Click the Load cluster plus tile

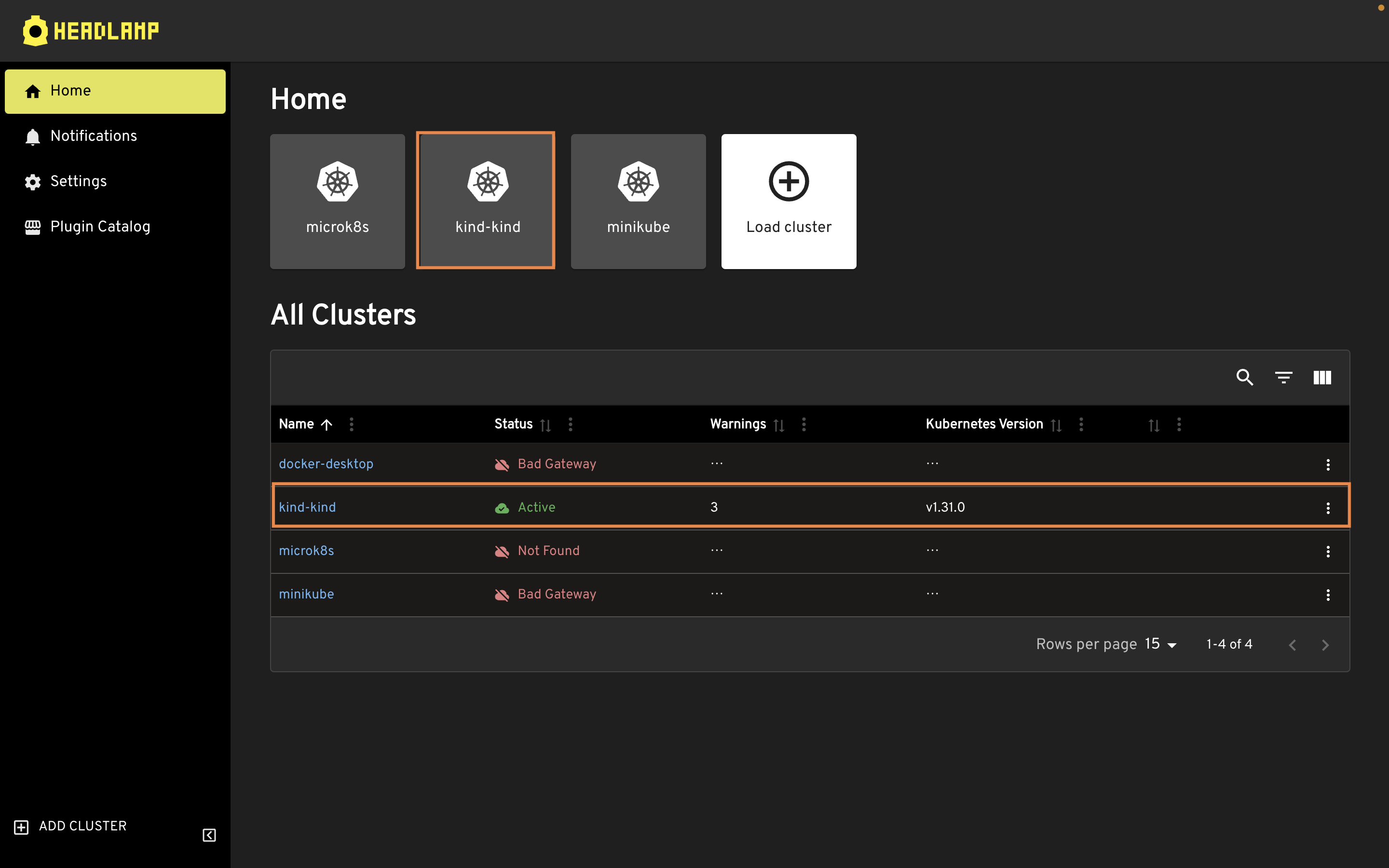coord(789,201)
